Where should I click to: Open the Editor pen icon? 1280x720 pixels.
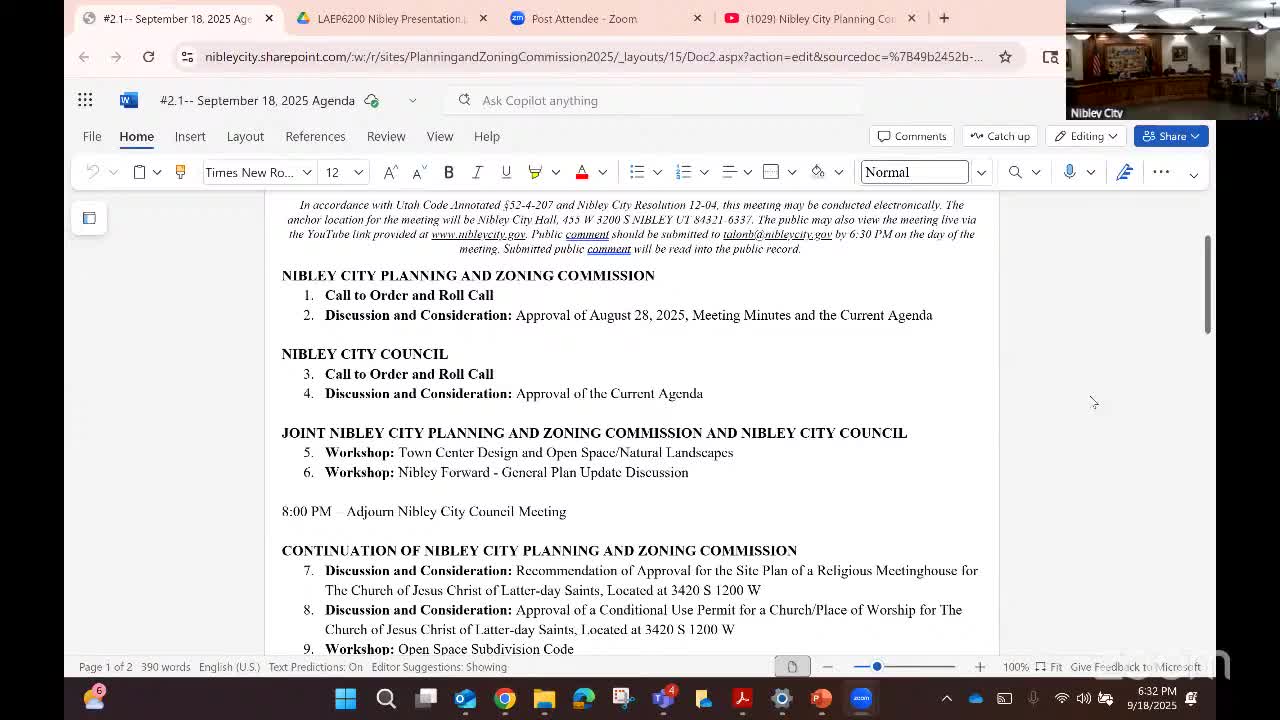point(1124,172)
